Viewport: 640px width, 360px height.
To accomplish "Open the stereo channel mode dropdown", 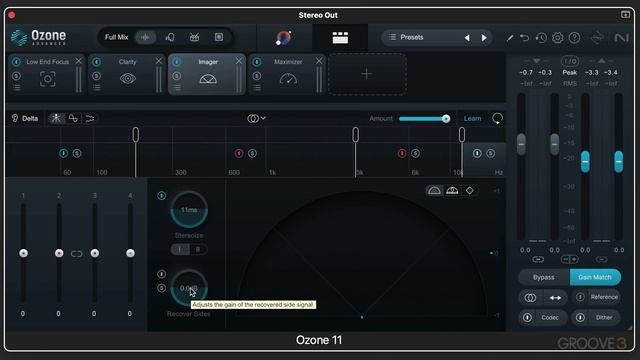I will coord(256,118).
